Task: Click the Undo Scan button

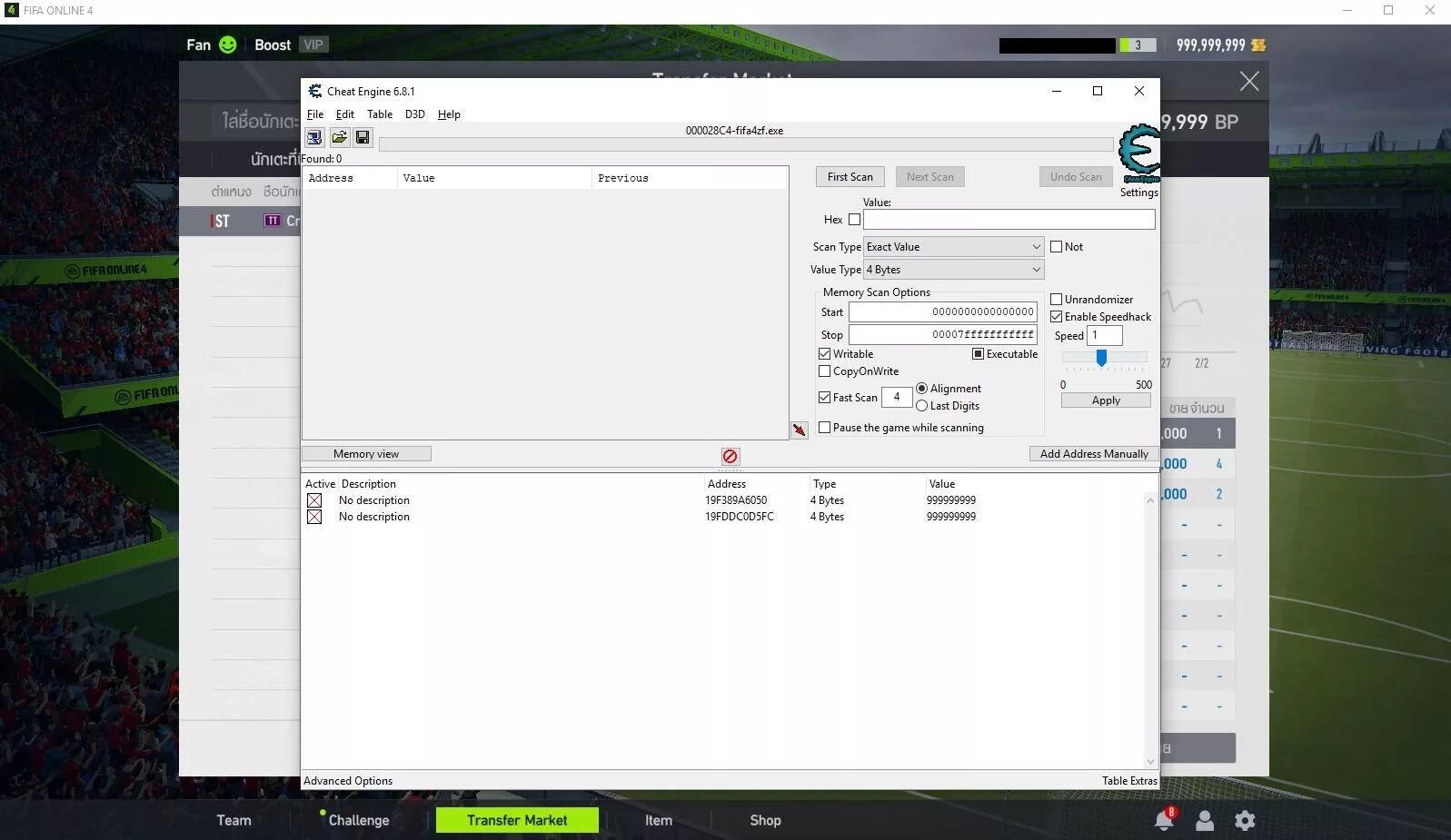Action: 1076,177
